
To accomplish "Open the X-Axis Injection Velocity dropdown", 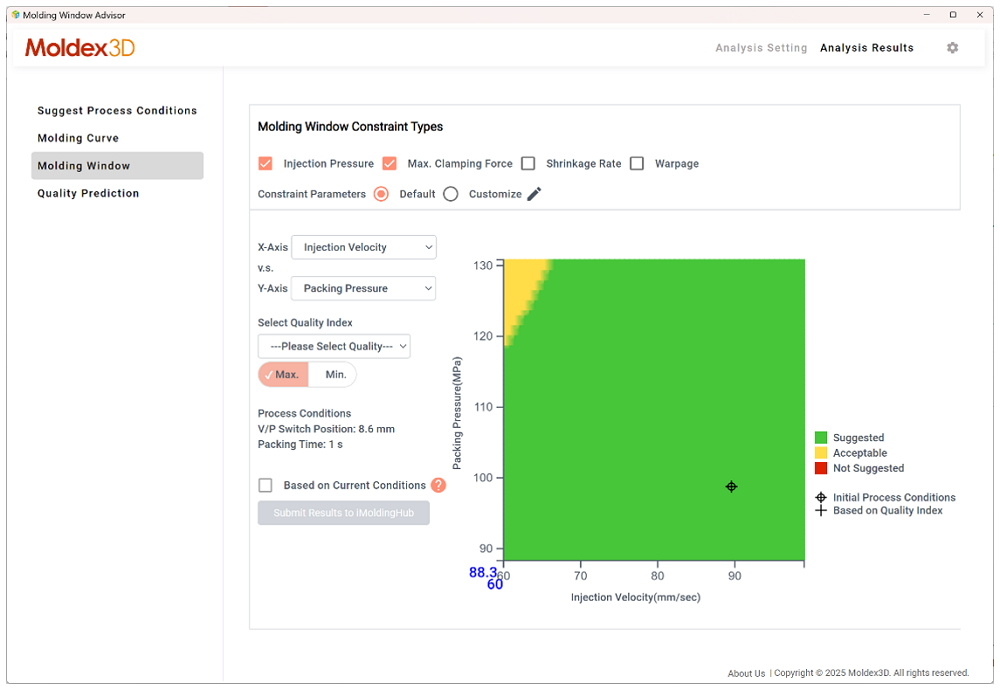I will pyautogui.click(x=364, y=247).
